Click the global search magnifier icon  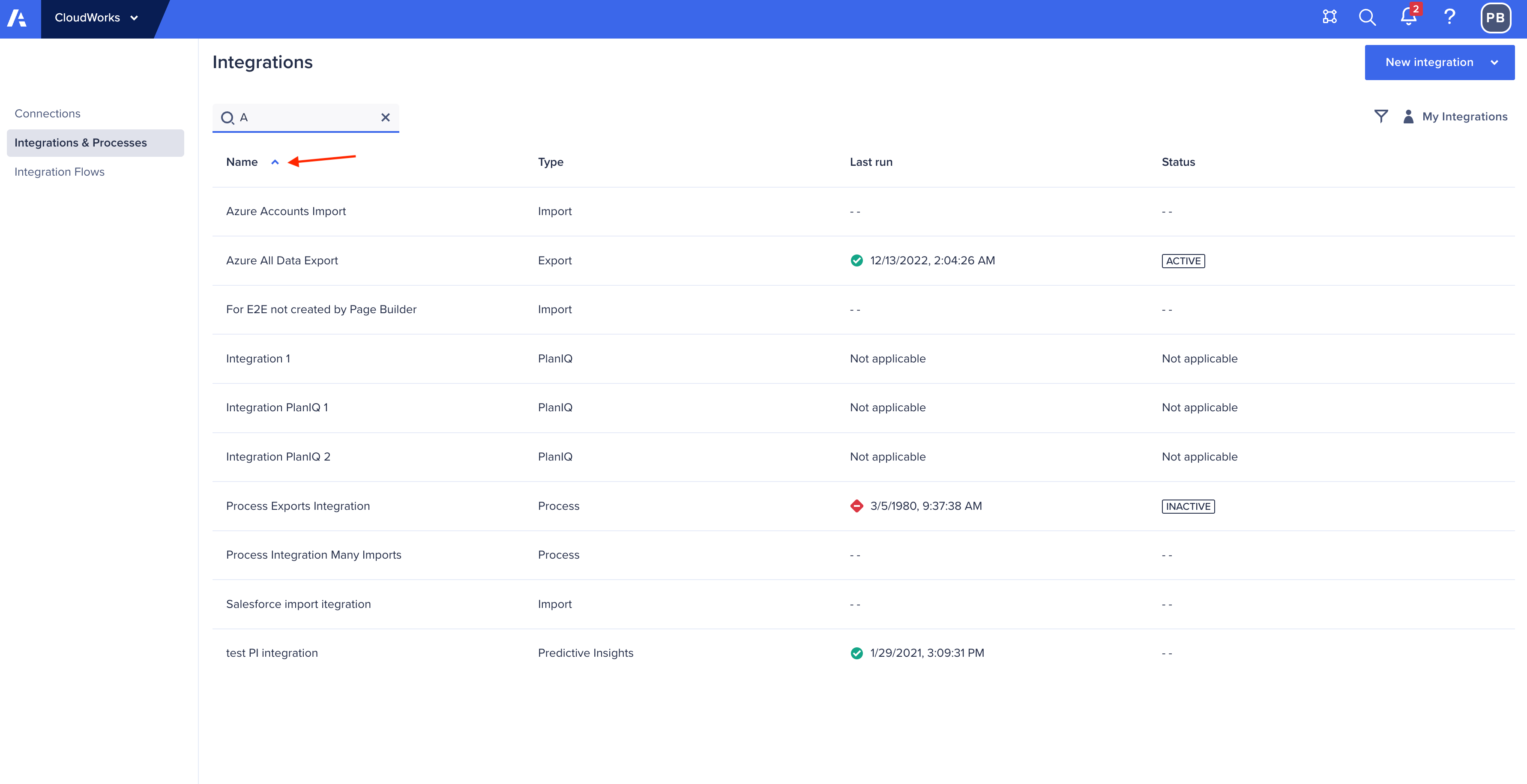[x=1367, y=17]
